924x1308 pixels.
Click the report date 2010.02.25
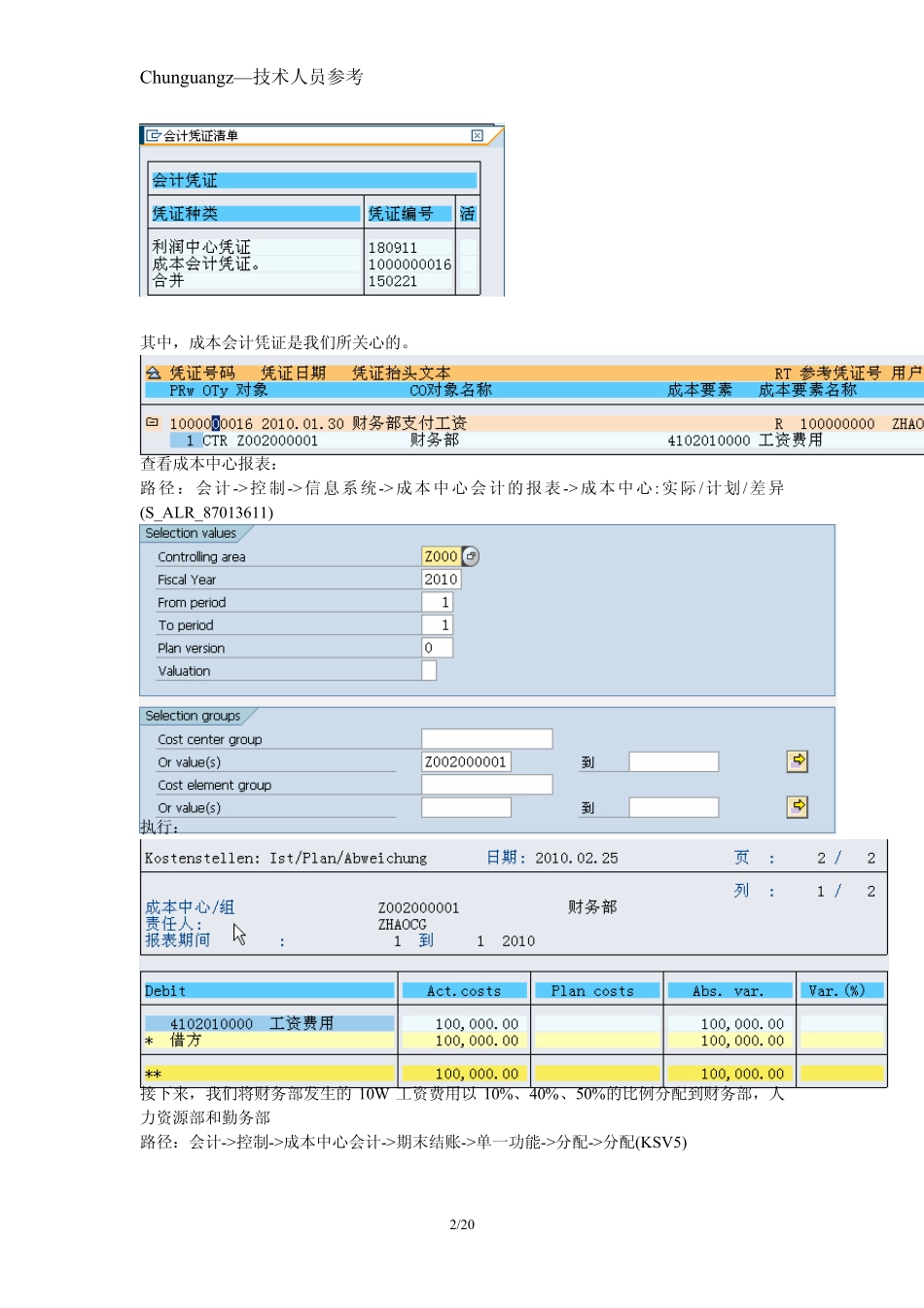click(x=576, y=859)
